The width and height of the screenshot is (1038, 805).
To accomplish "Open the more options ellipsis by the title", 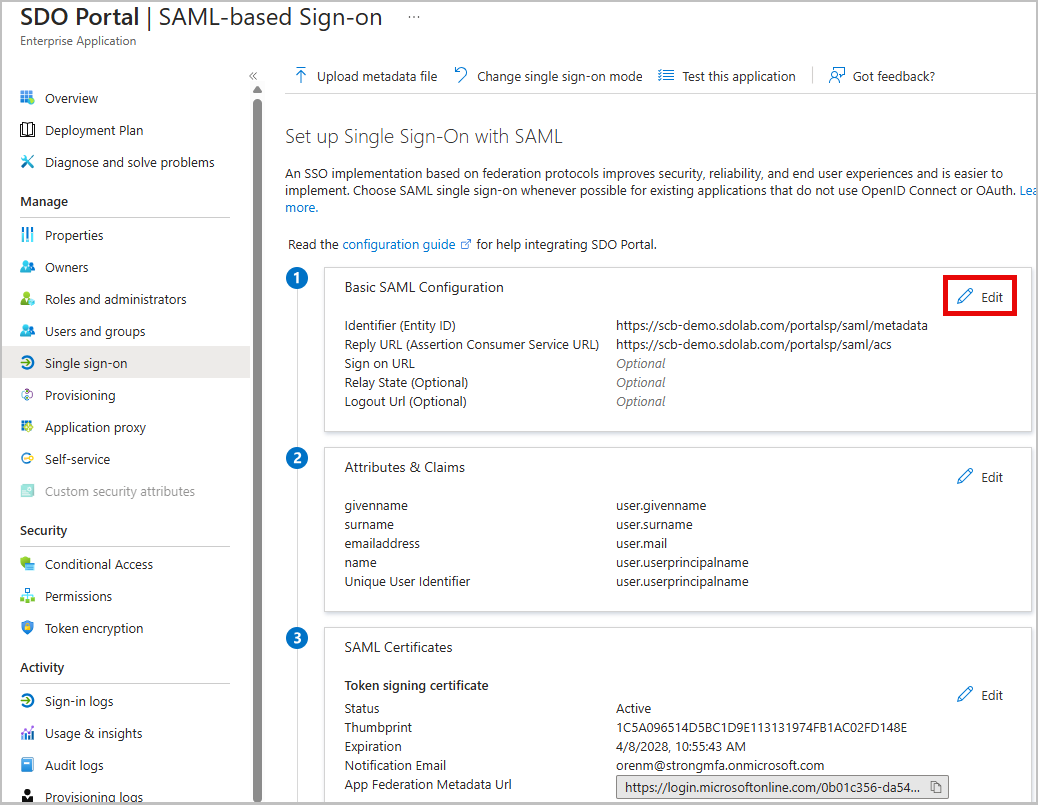I will coord(414,17).
